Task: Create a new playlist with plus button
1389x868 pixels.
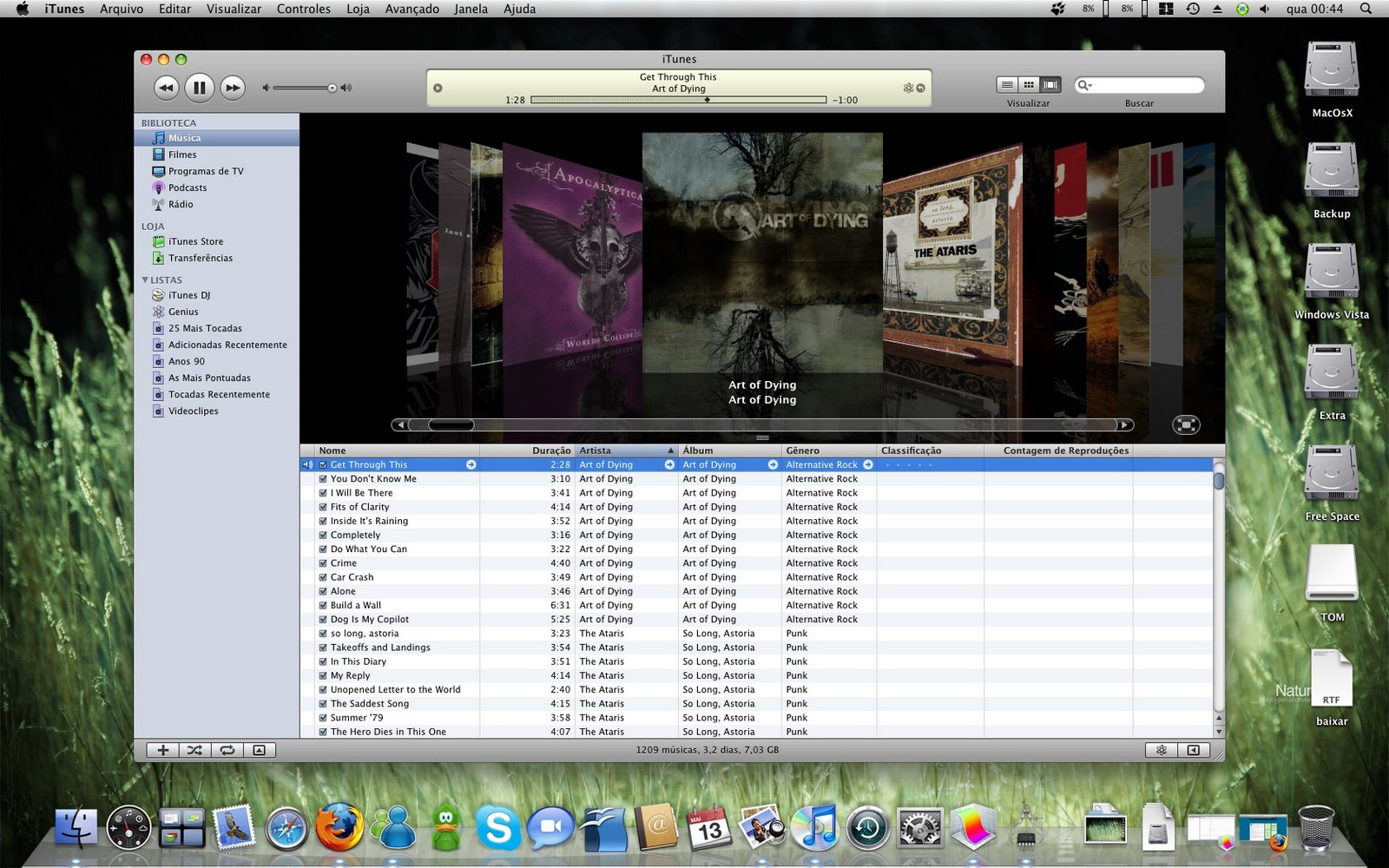Action: 162,750
